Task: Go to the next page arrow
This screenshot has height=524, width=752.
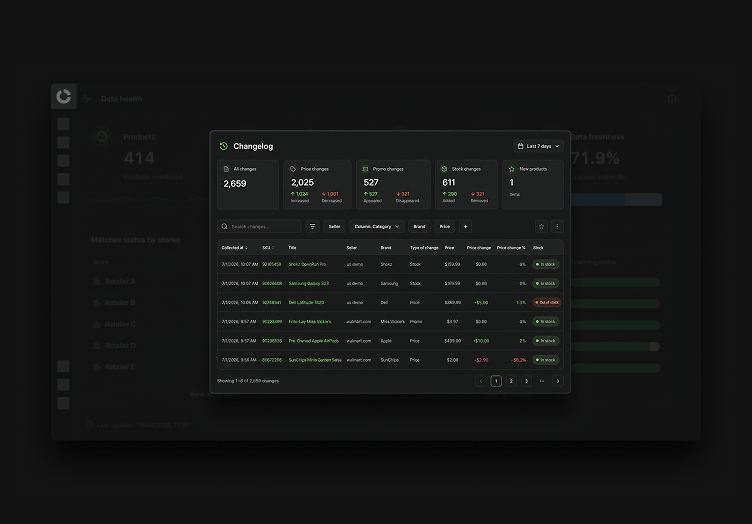Action: (557, 381)
